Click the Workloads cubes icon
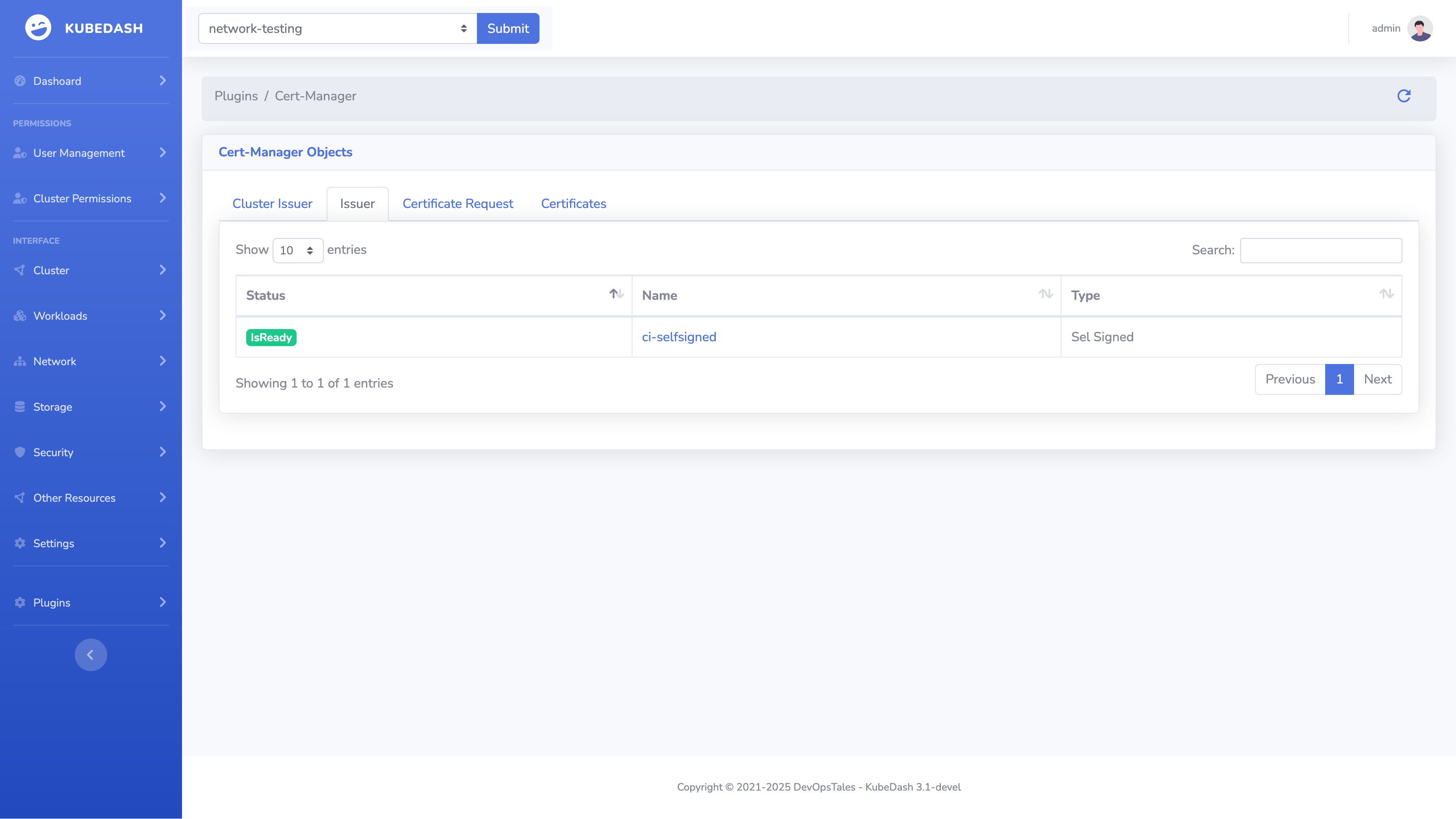Viewport: 1456px width, 819px height. pyautogui.click(x=20, y=316)
